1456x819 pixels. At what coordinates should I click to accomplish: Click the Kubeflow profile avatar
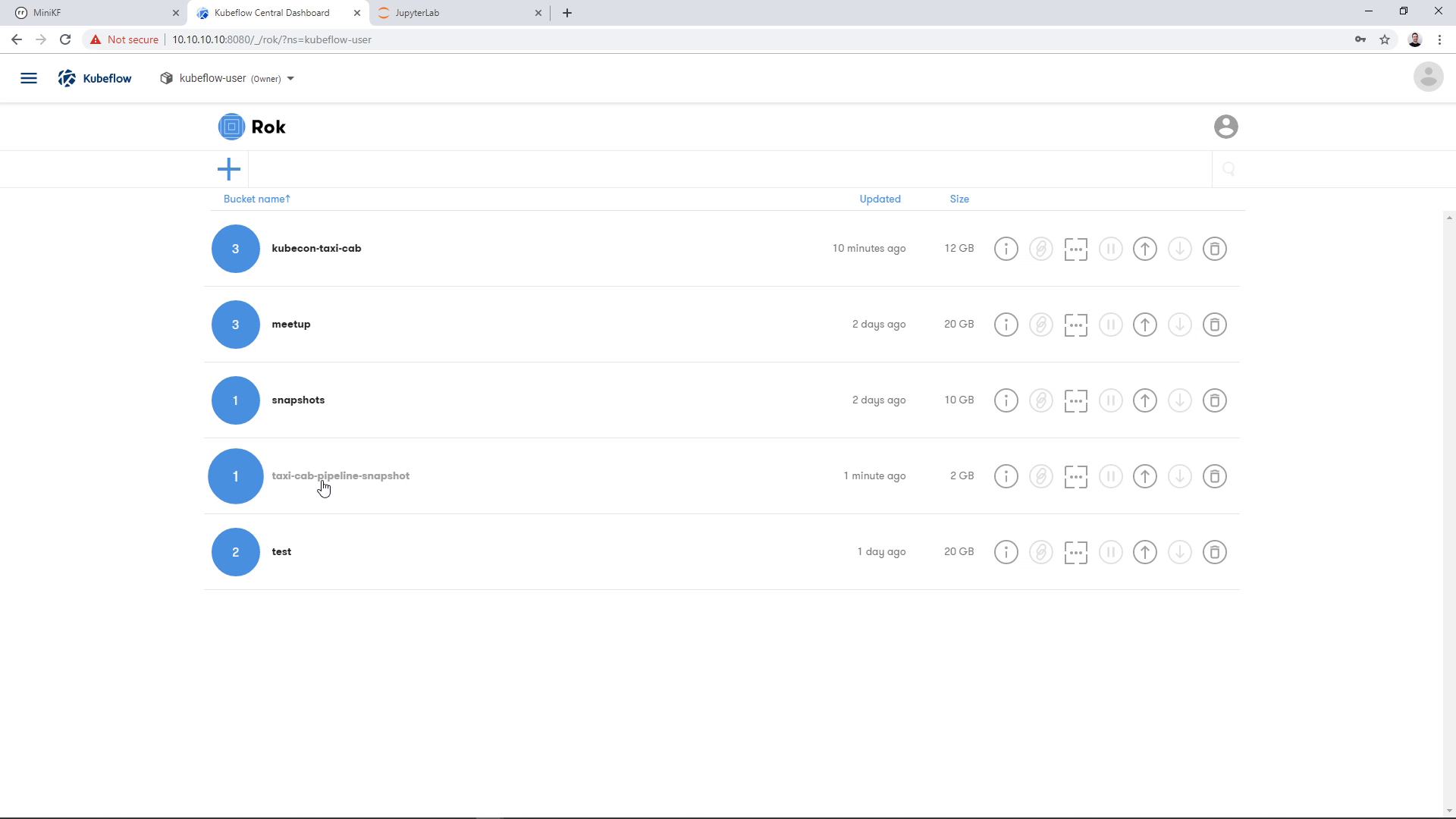[1428, 77]
